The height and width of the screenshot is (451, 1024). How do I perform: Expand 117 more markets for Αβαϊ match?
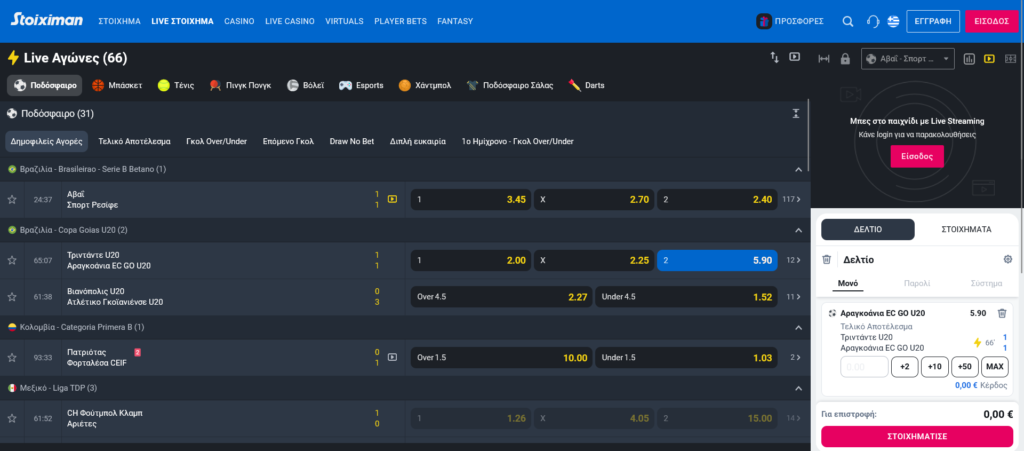(792, 200)
